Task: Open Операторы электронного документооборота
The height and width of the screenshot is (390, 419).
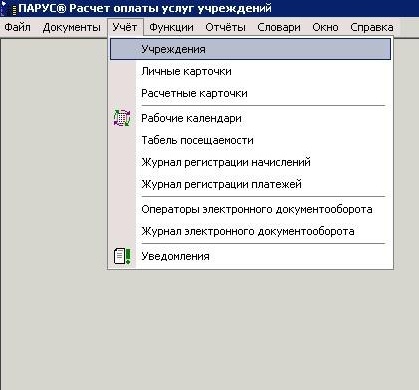Action: pyautogui.click(x=250, y=209)
